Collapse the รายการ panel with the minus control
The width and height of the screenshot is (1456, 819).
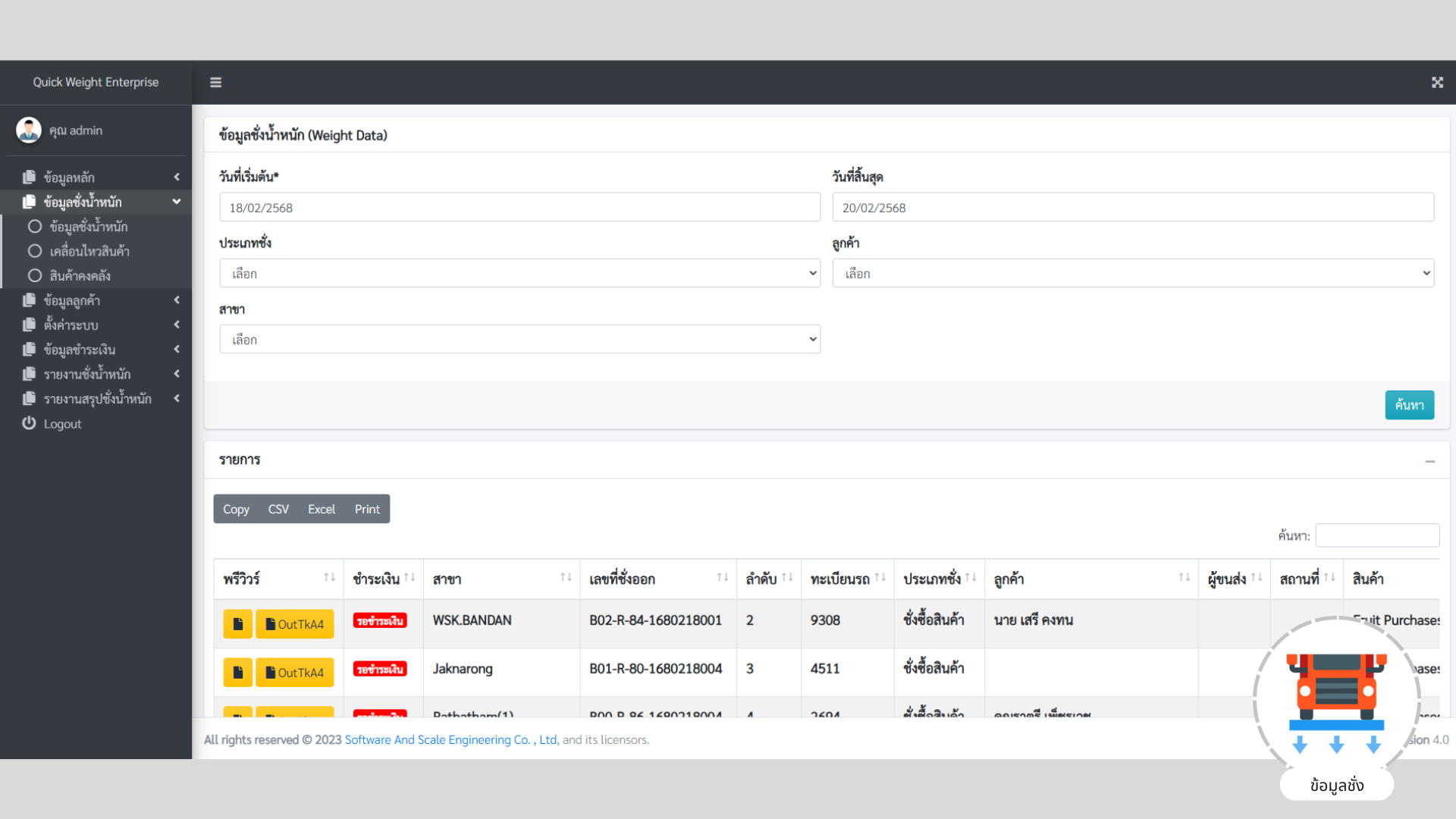1431,460
